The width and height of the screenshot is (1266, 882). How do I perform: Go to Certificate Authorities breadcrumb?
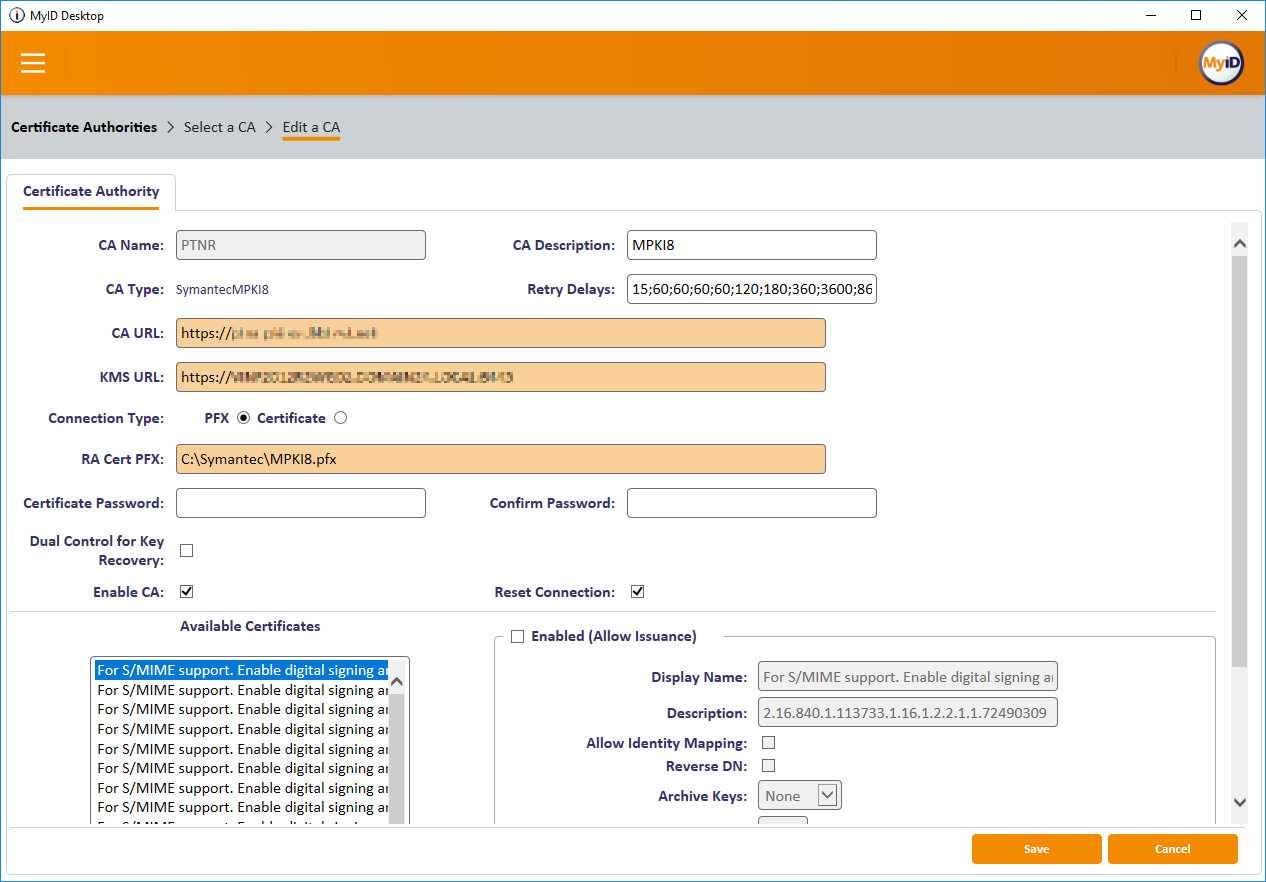[84, 127]
